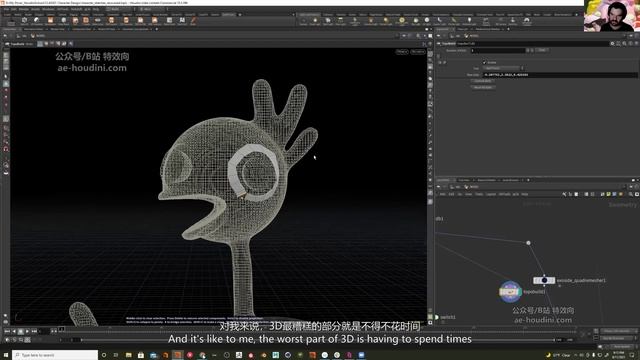Add a Gamepad Camera from the shelf
This screenshot has width=640, height=360.
[x=527, y=20]
